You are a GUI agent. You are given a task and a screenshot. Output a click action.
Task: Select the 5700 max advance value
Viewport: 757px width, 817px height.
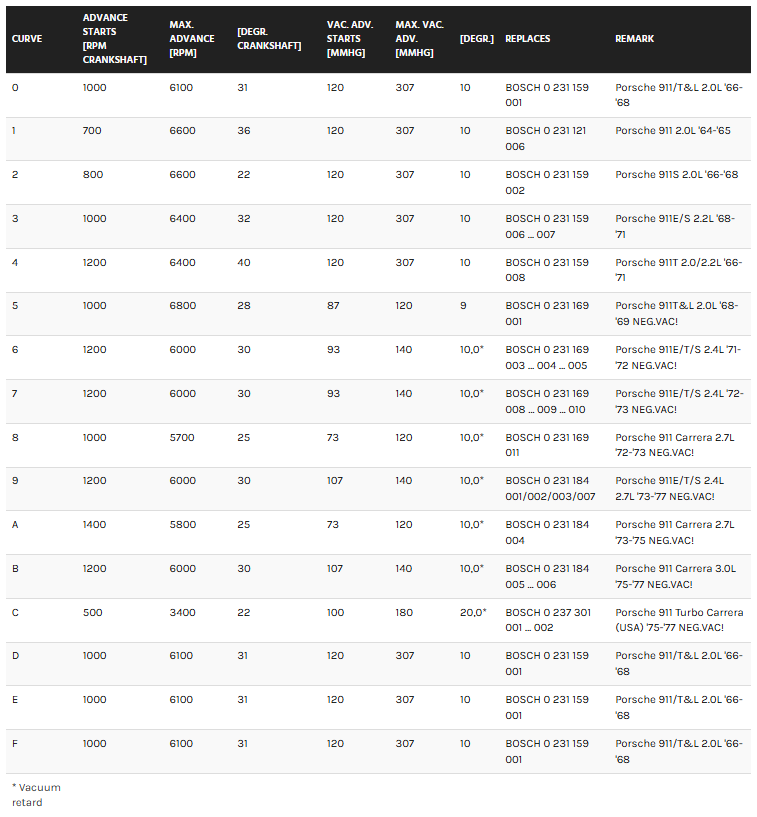182,437
